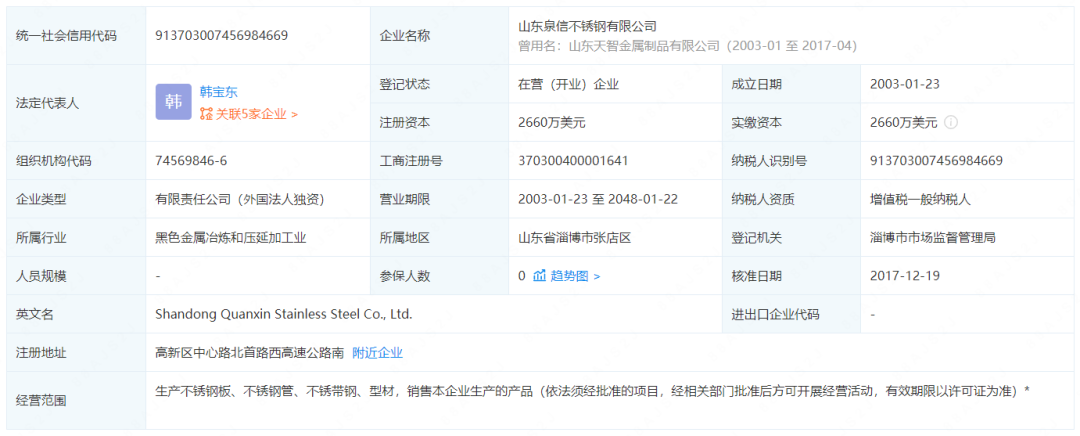Click the 参保人数 label cell

click(x=439, y=276)
